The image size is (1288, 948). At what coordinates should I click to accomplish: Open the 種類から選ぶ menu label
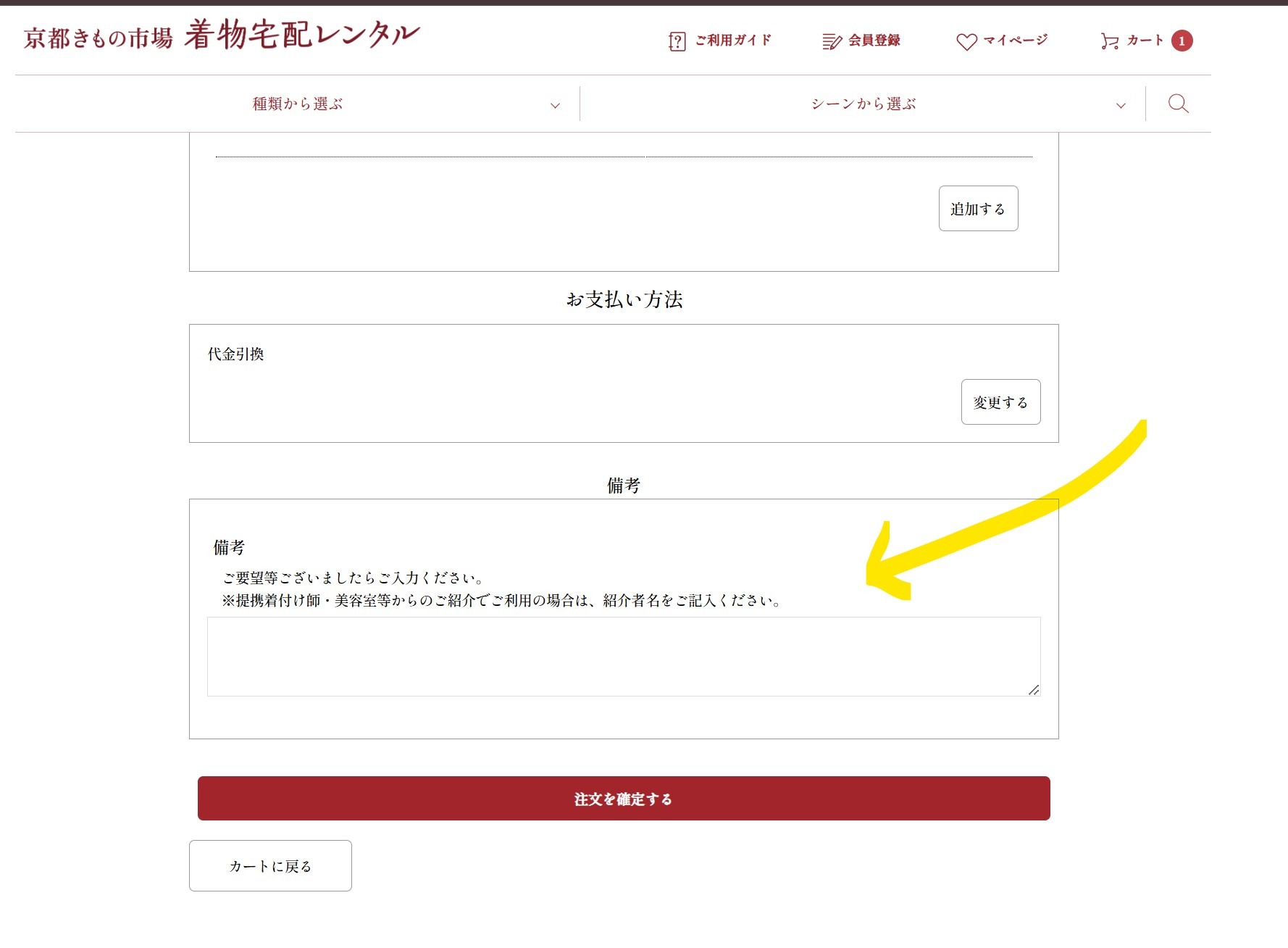tap(297, 104)
